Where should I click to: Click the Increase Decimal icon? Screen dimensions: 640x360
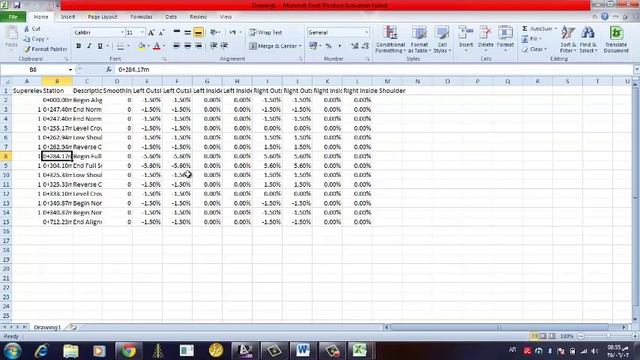pyautogui.click(x=355, y=46)
